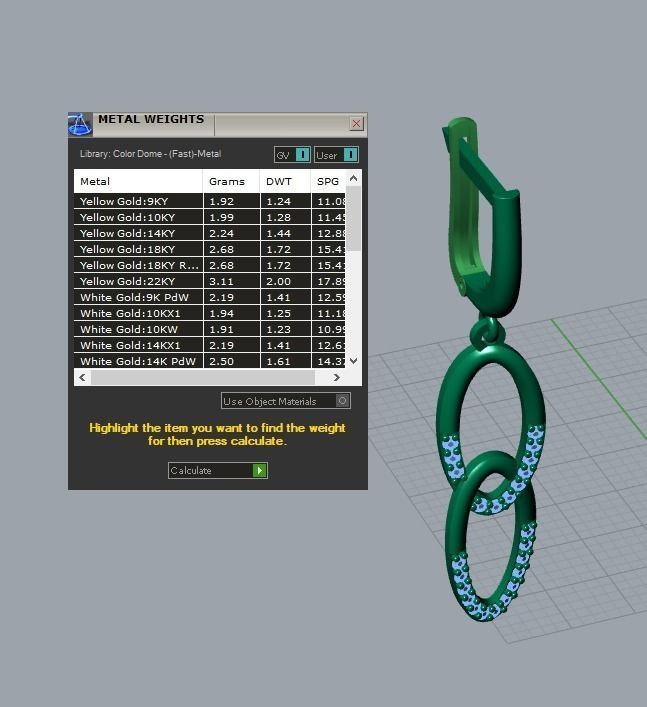Click the table's left scroll arrow

82,377
